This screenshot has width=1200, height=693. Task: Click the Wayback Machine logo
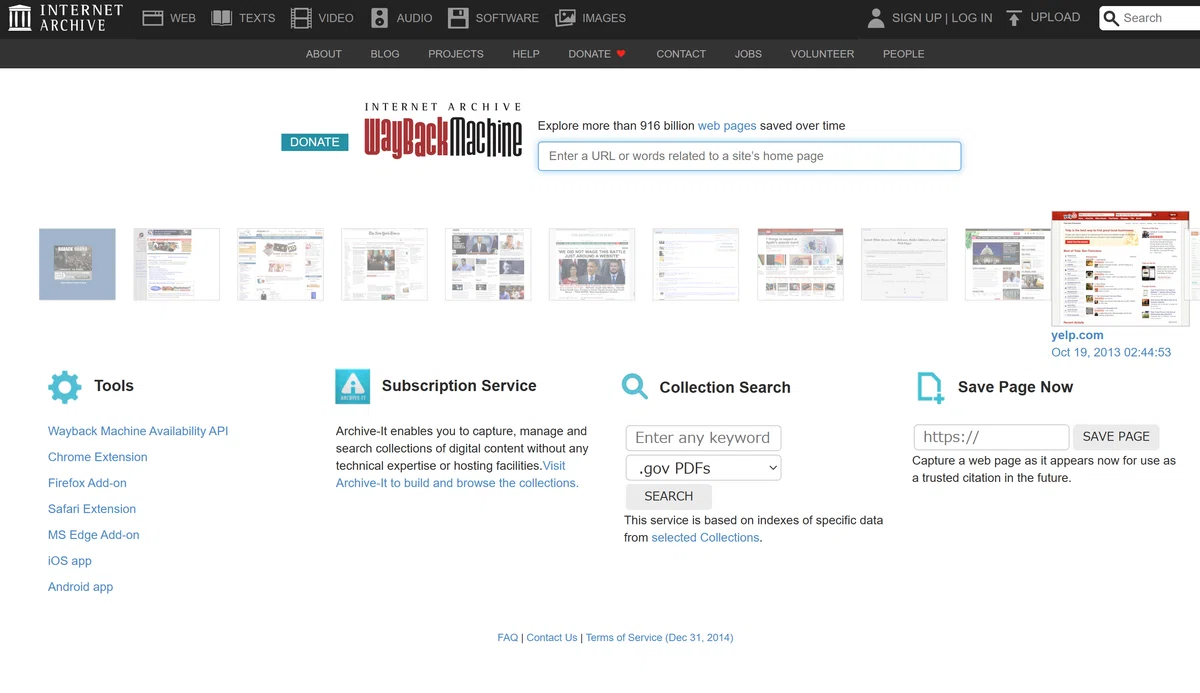[443, 131]
